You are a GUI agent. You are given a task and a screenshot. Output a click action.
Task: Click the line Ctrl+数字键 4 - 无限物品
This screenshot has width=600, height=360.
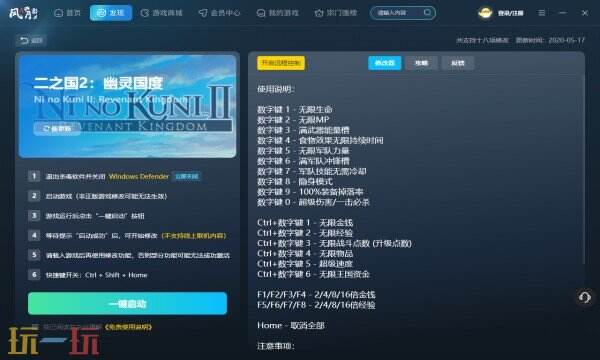[305, 254]
